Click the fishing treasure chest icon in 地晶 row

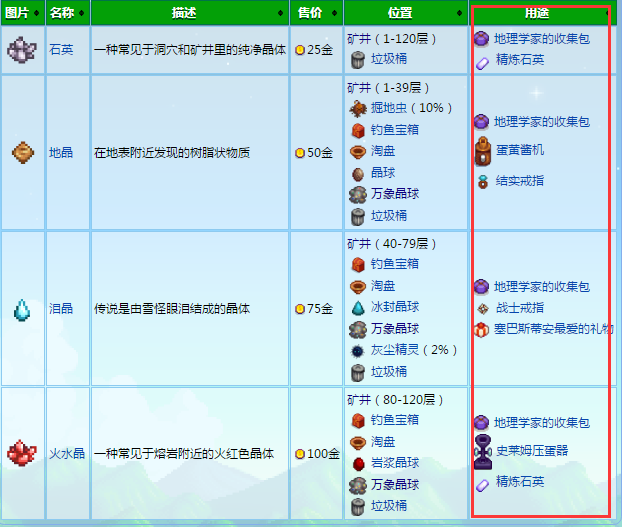click(358, 130)
